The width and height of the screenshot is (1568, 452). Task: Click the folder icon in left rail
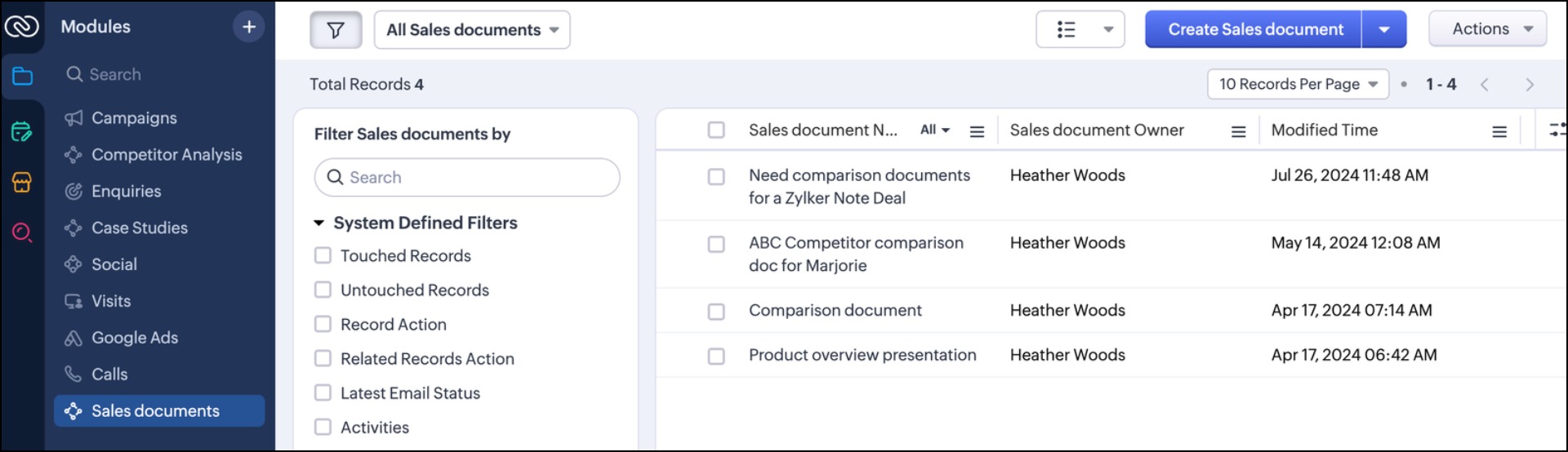pos(22,77)
